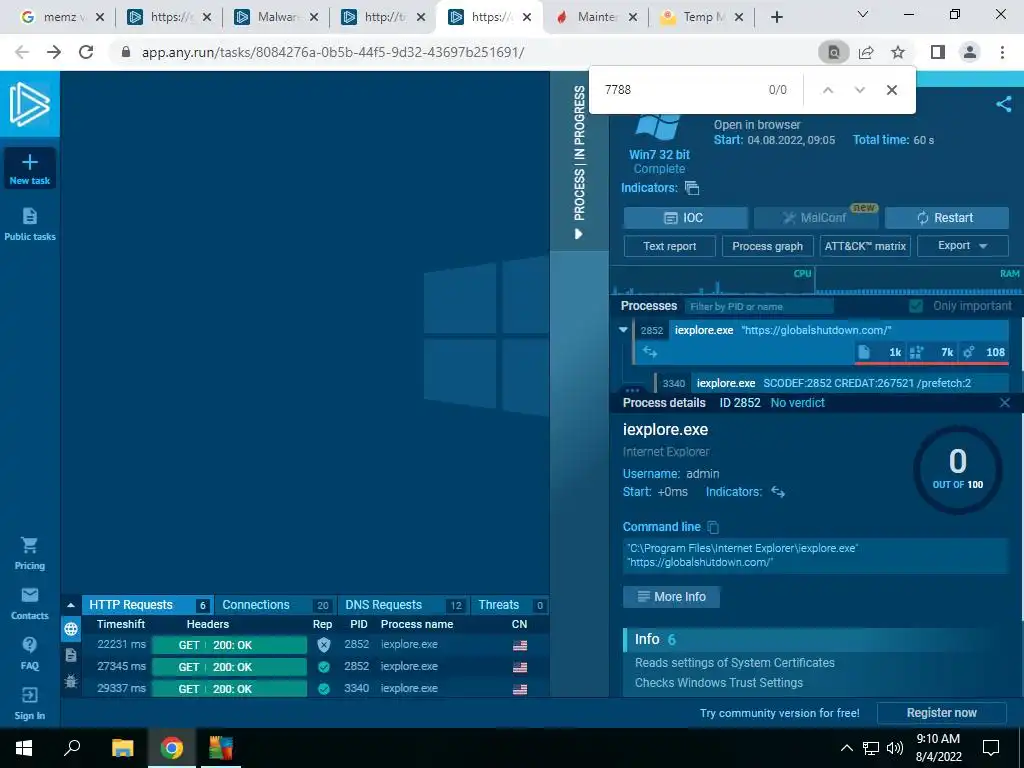The width and height of the screenshot is (1024, 768).
Task: Collapse bottom network panel arrow
Action: (71, 605)
